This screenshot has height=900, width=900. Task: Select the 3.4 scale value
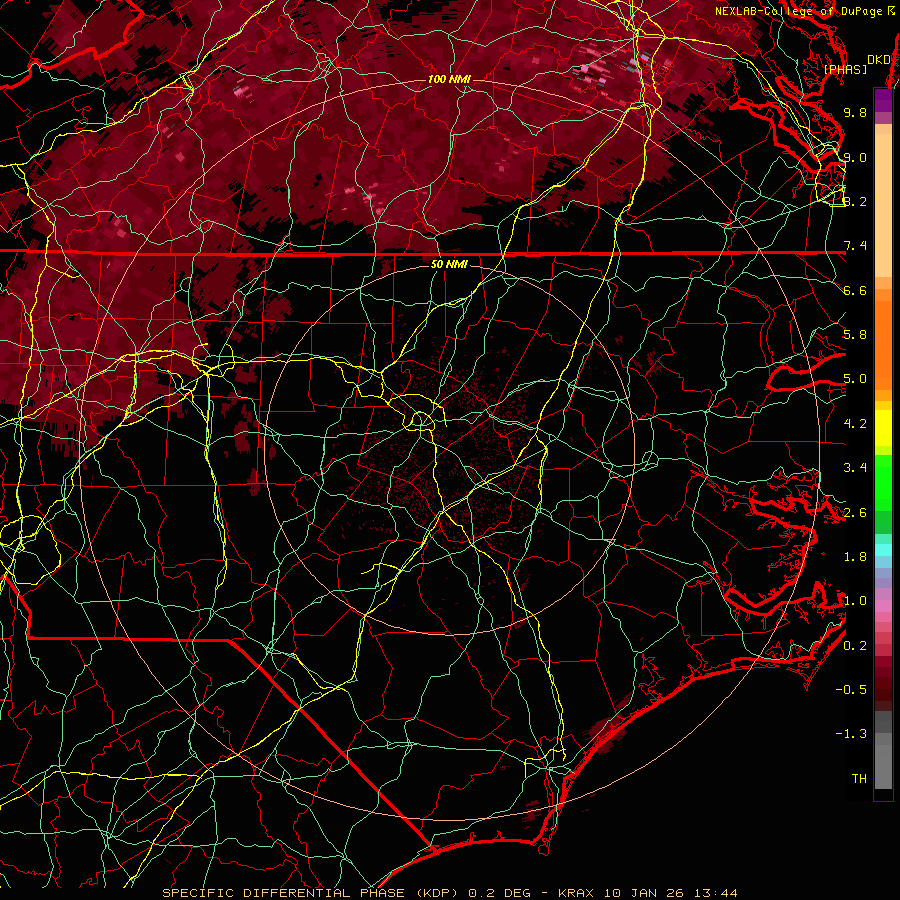click(x=855, y=468)
